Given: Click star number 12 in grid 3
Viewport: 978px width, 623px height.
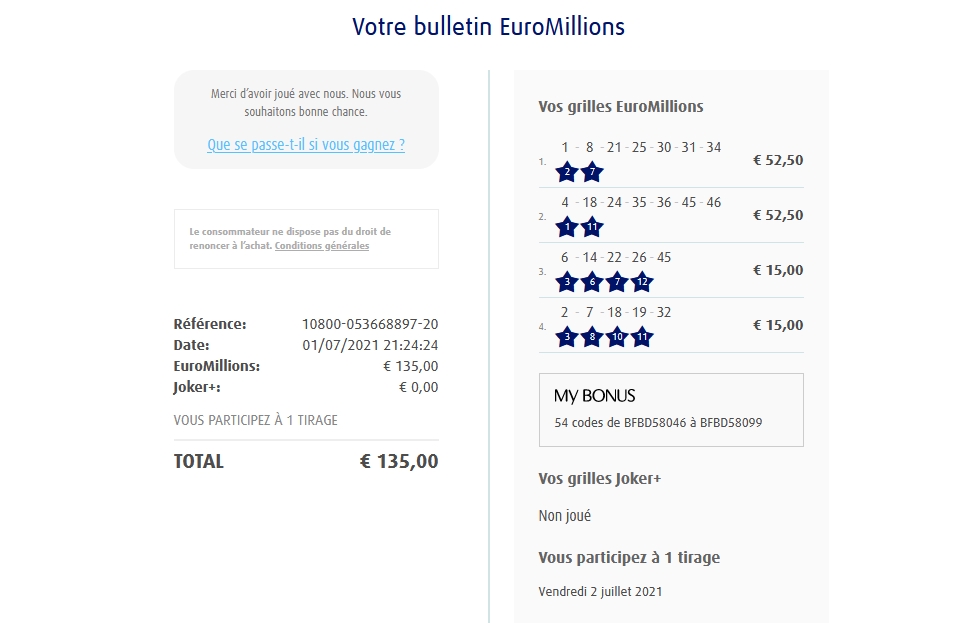Looking at the screenshot, I should (x=642, y=282).
